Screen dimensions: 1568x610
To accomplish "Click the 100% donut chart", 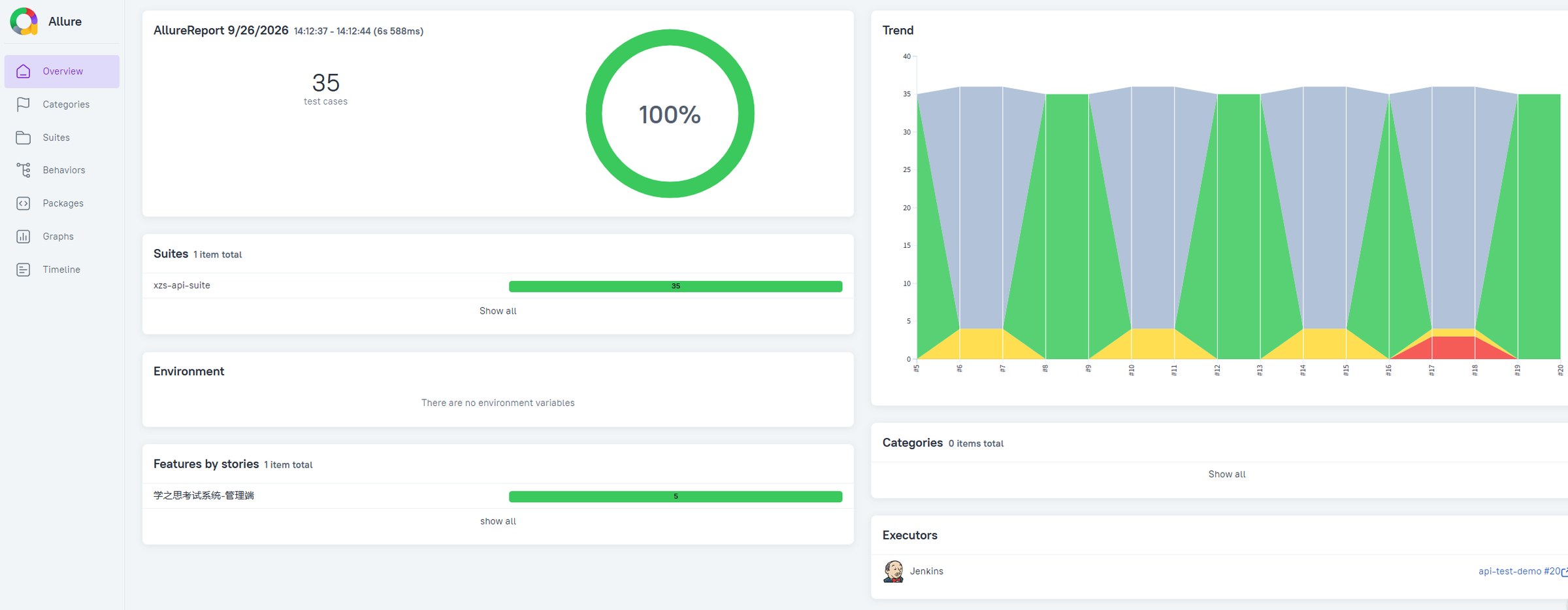I will point(670,114).
